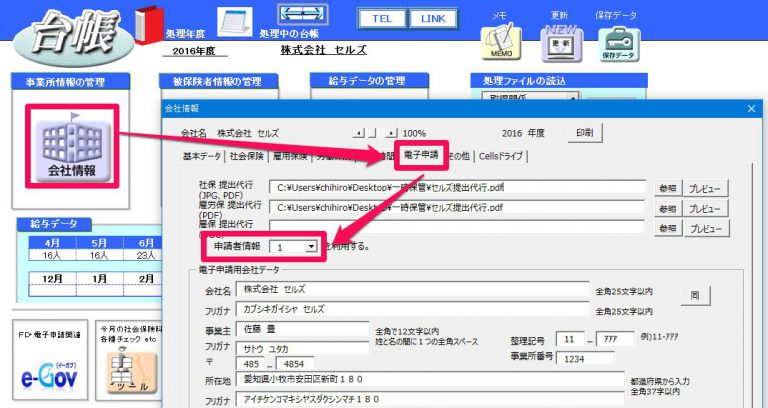Click the company フリガナ カブシキガイシャ field
The height and width of the screenshot is (408, 768).
[x=412, y=309]
